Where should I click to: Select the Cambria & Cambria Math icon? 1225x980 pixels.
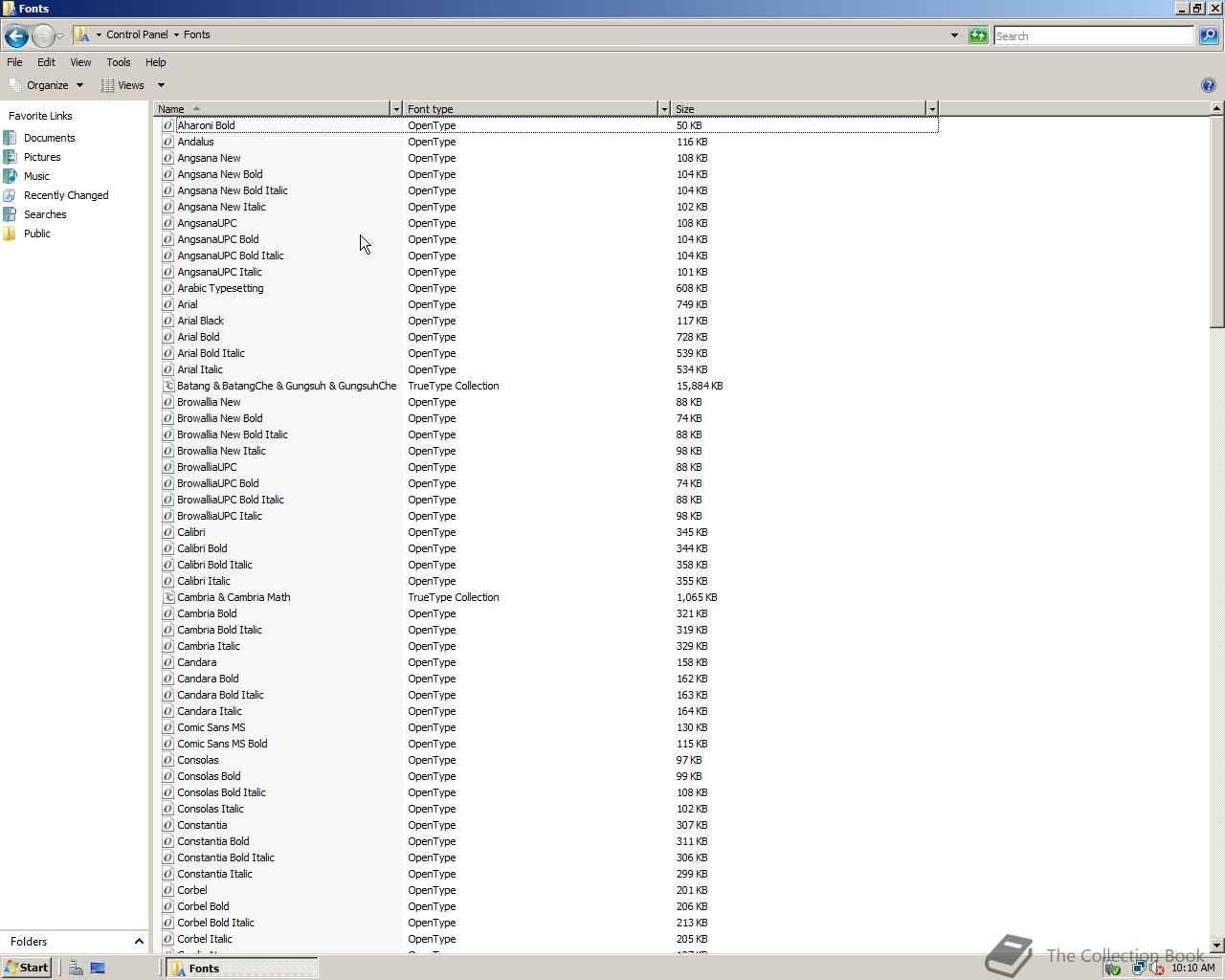pos(167,597)
